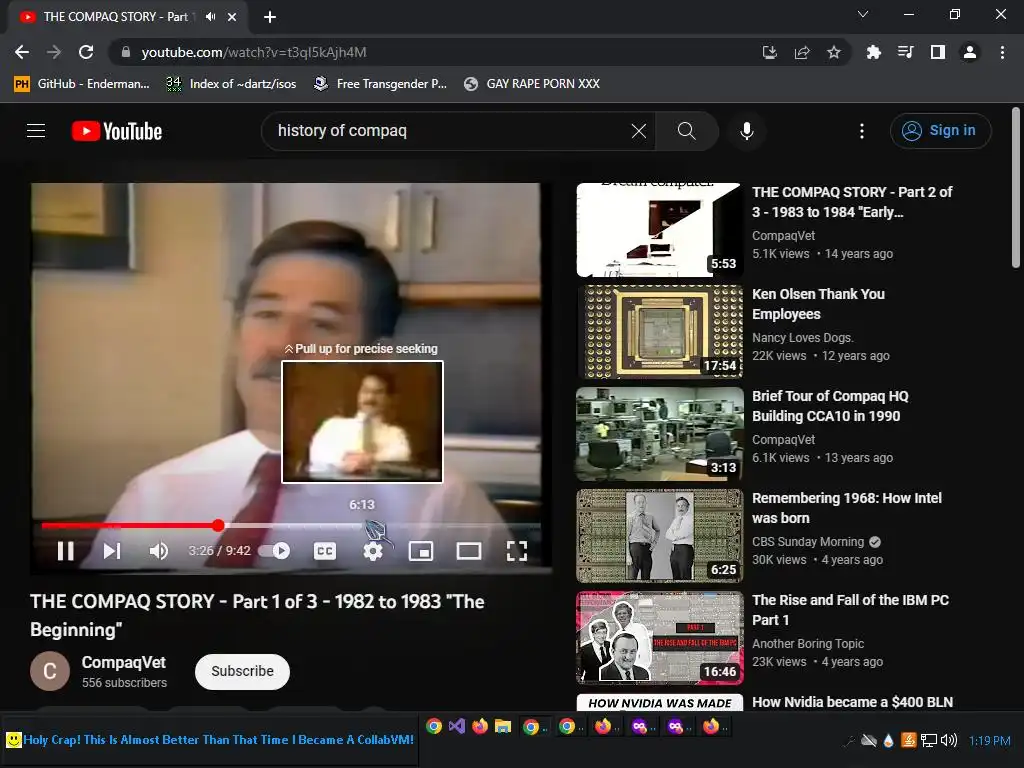
Task: Click the page vertical scrollbar
Action: (x=1016, y=188)
